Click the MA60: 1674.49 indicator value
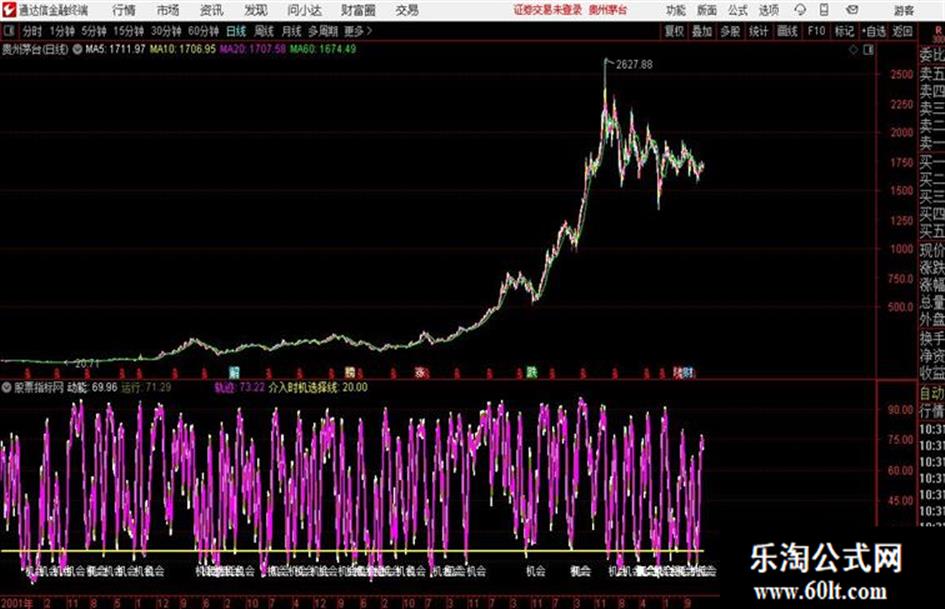The width and height of the screenshot is (945, 609). (x=323, y=49)
